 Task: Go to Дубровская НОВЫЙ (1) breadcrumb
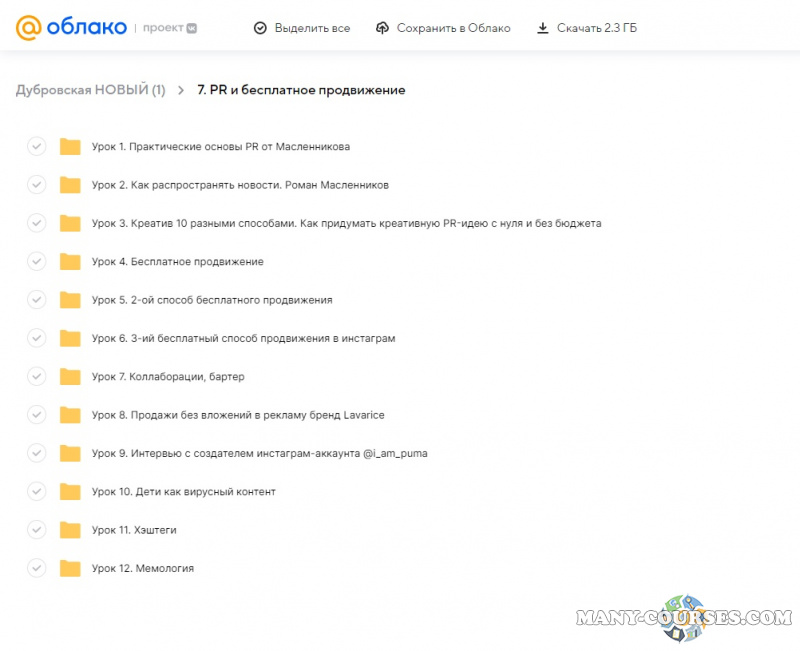[x=90, y=90]
